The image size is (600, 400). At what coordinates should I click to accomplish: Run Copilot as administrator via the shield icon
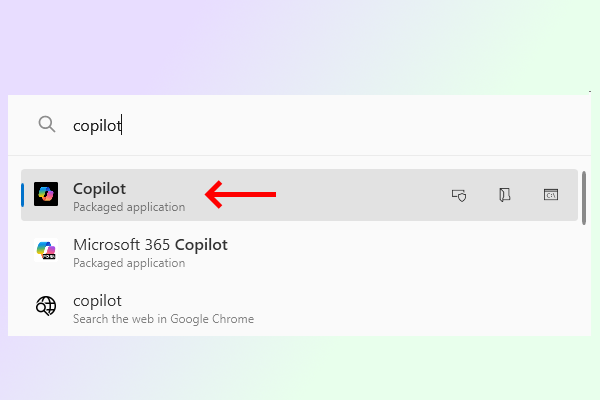coord(459,195)
